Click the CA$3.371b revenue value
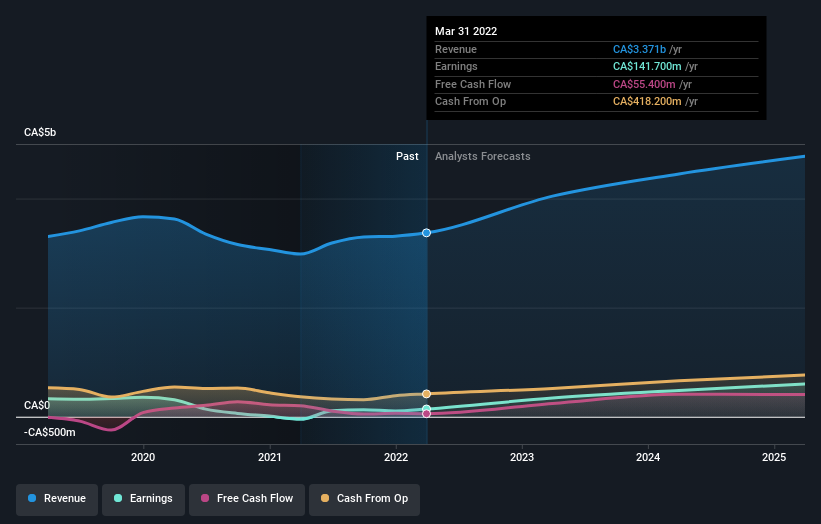Screen dimensions: 821x524 tap(639, 49)
